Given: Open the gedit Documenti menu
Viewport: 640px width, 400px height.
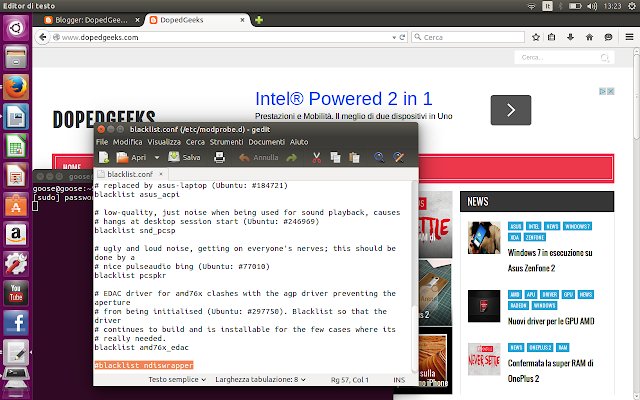Looking at the screenshot, I should click(x=267, y=142).
